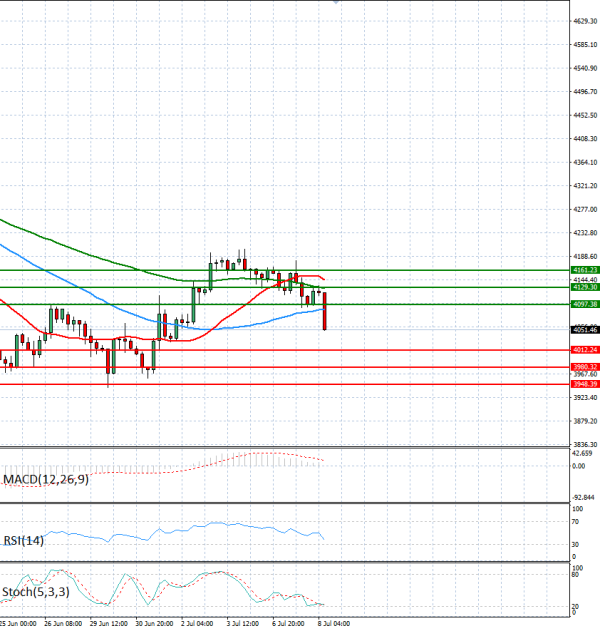Click the 4012.24 red support label

[585, 350]
